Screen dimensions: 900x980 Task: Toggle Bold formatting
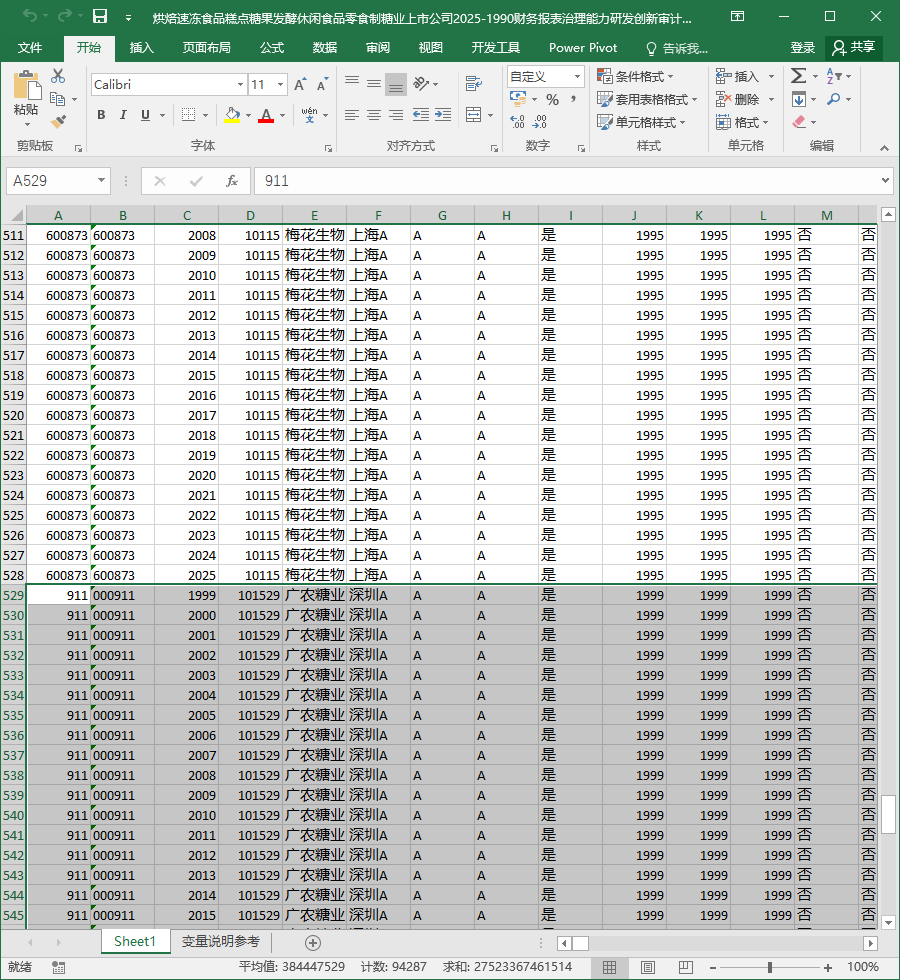pos(101,115)
